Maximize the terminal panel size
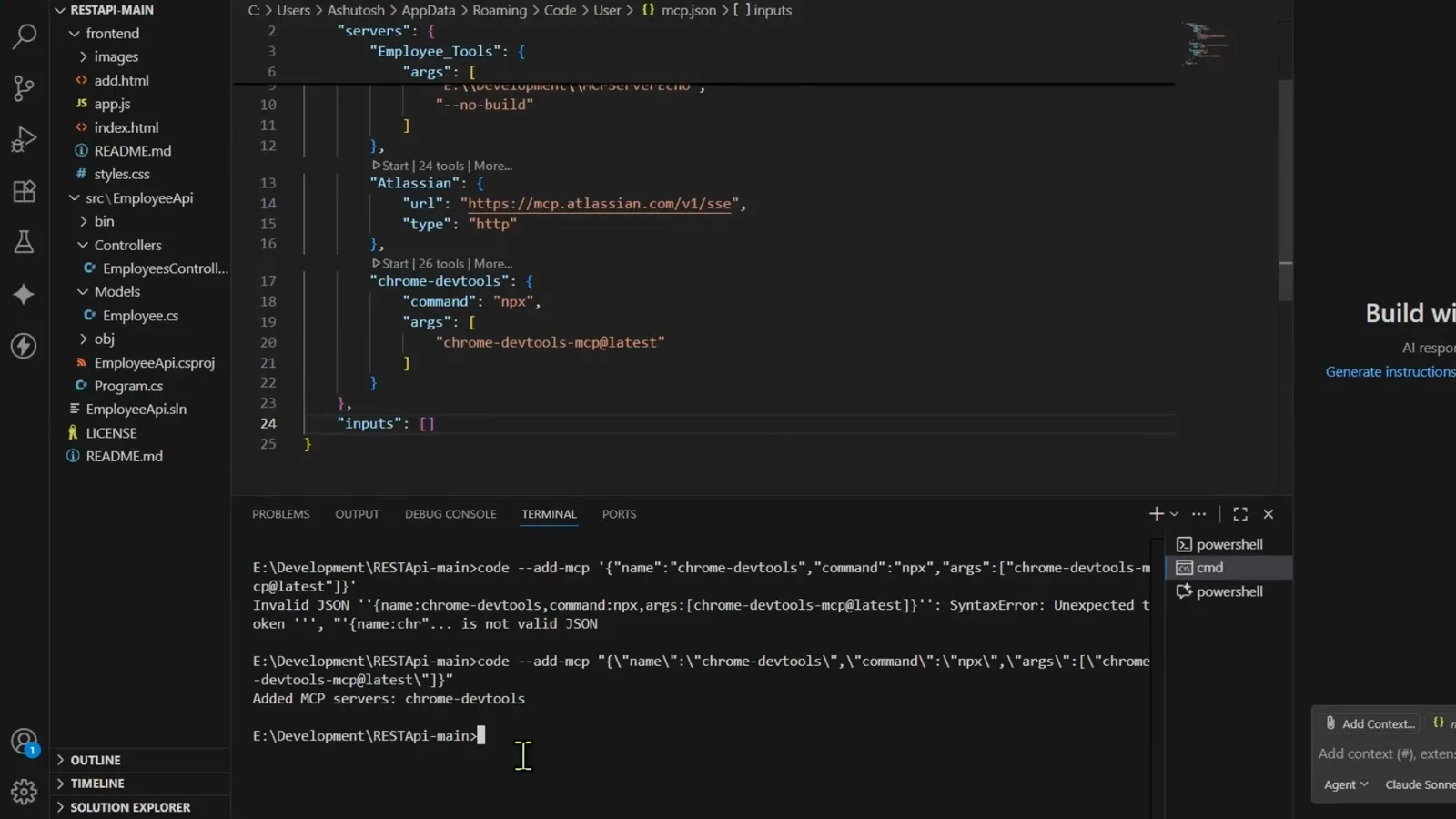The width and height of the screenshot is (1456, 819). [x=1240, y=514]
